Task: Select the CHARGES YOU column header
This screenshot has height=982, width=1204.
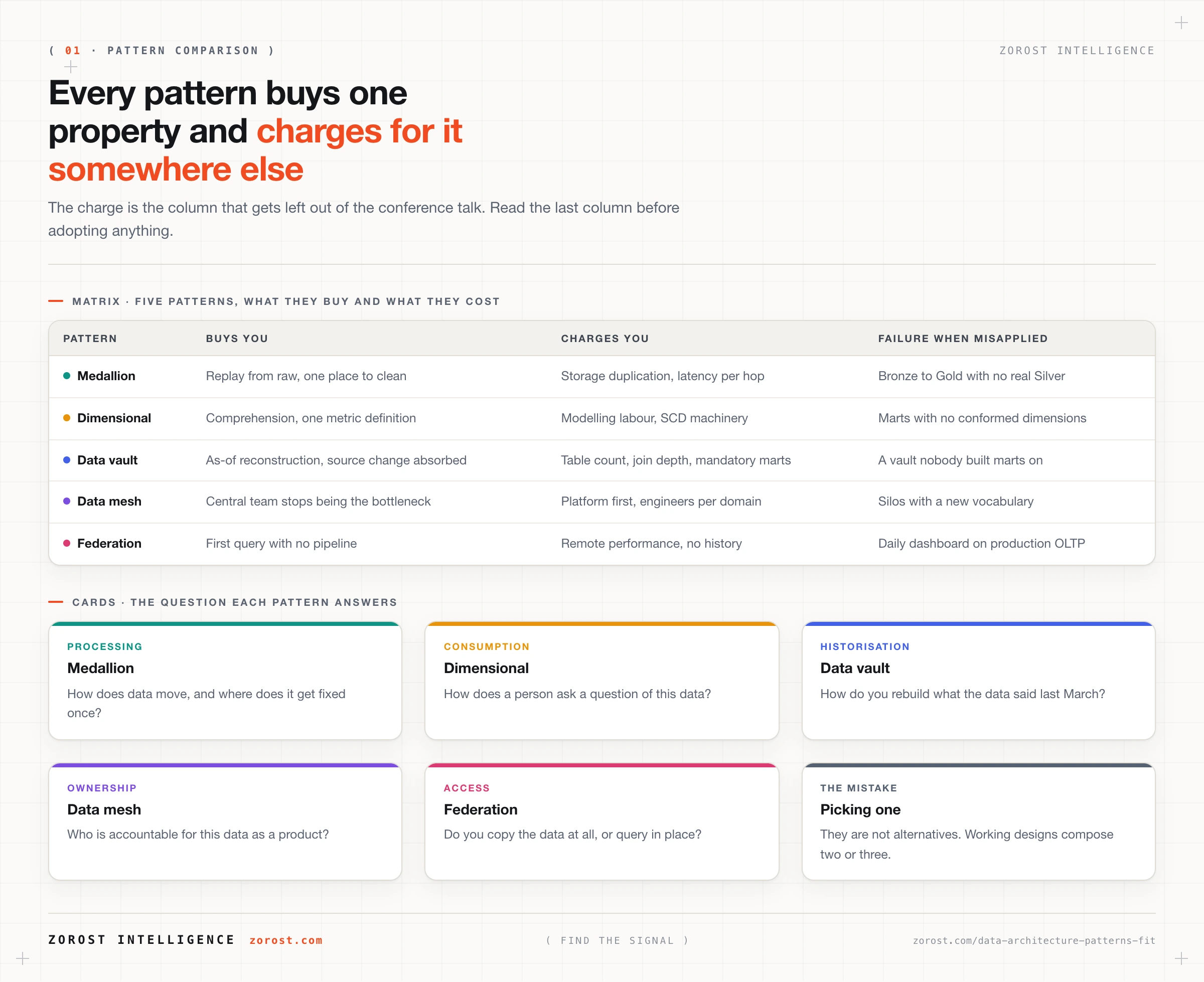Action: 605,338
